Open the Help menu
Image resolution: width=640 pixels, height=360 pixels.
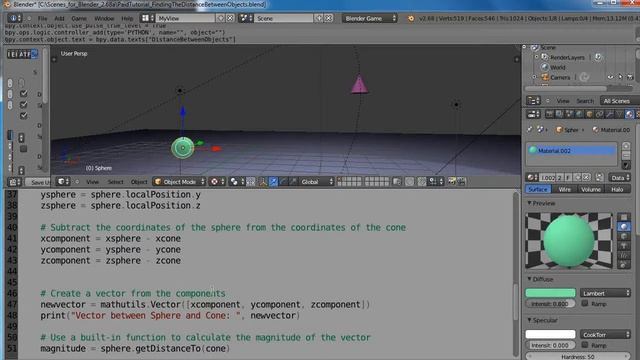pyautogui.click(x=127, y=18)
